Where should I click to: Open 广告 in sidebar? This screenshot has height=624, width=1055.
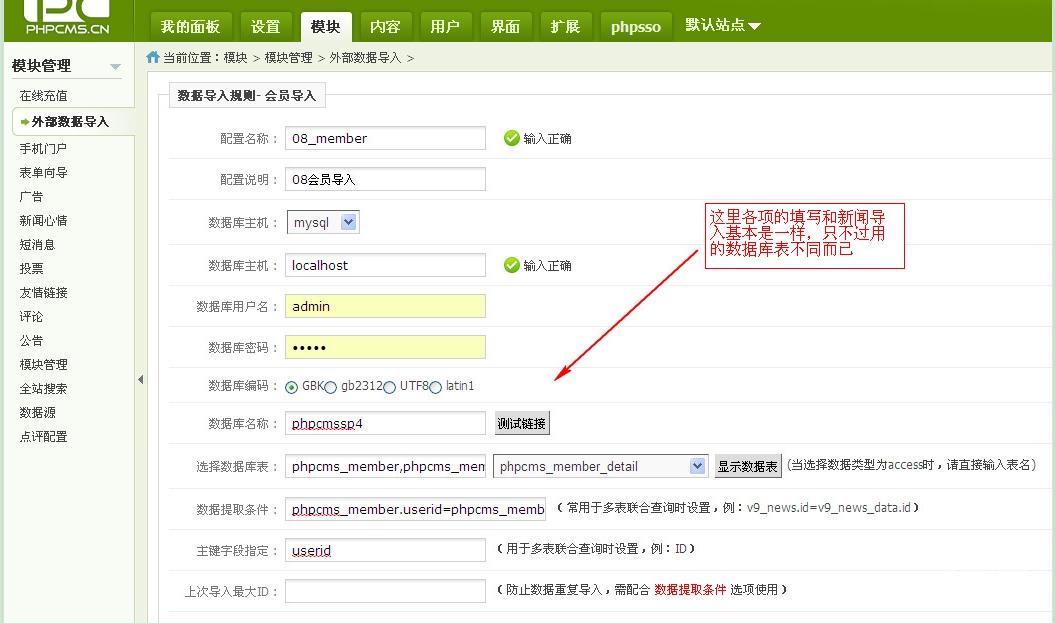coord(31,197)
